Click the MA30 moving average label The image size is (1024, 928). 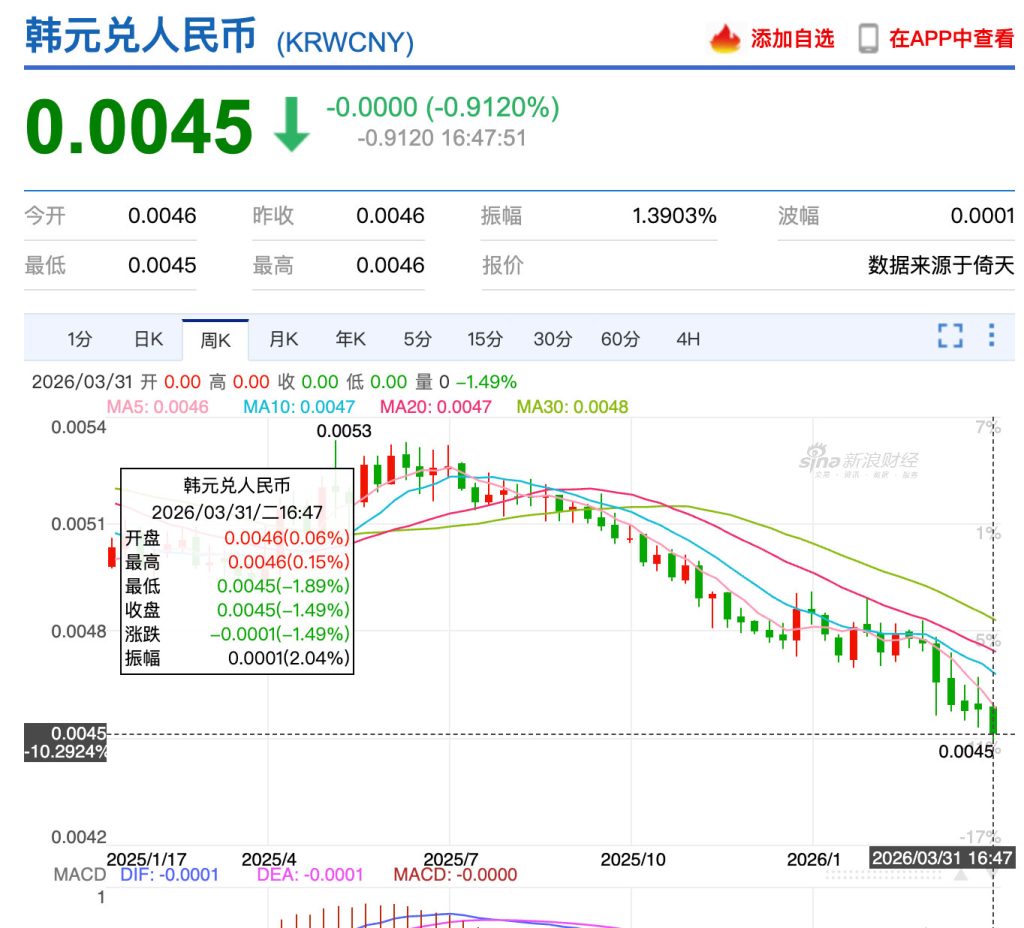572,407
